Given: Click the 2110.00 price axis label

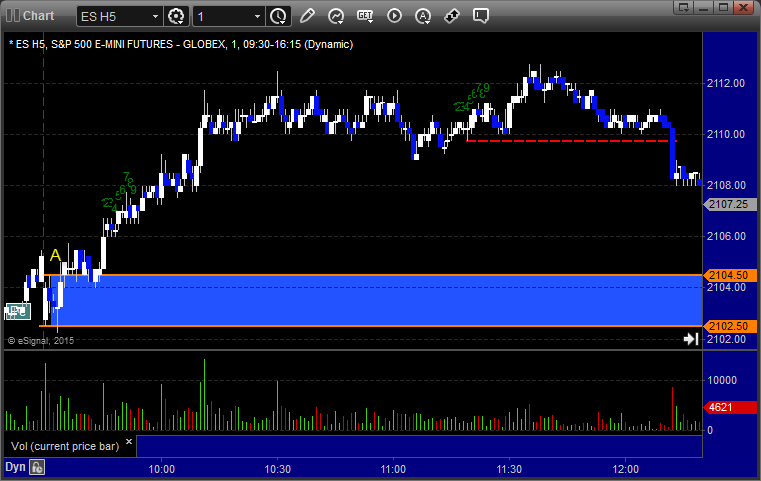Looking at the screenshot, I should click(x=726, y=134).
